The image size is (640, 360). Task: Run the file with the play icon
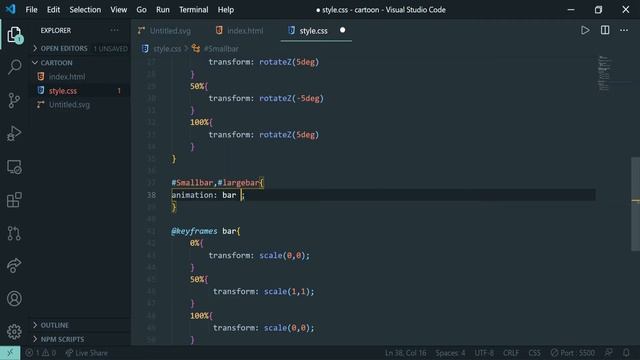tap(585, 30)
